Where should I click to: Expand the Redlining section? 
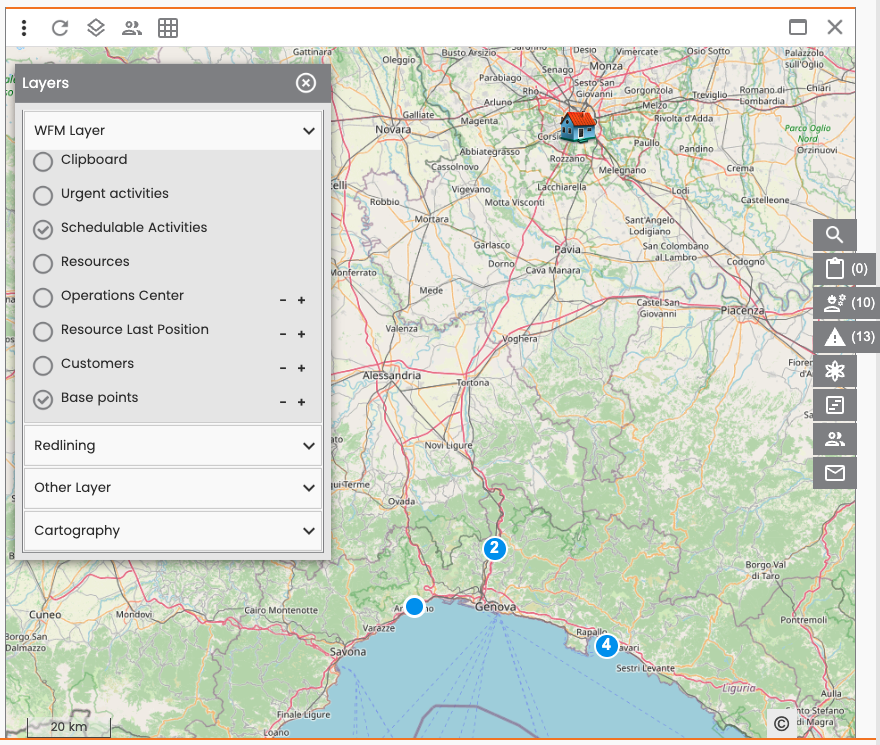[x=173, y=445]
